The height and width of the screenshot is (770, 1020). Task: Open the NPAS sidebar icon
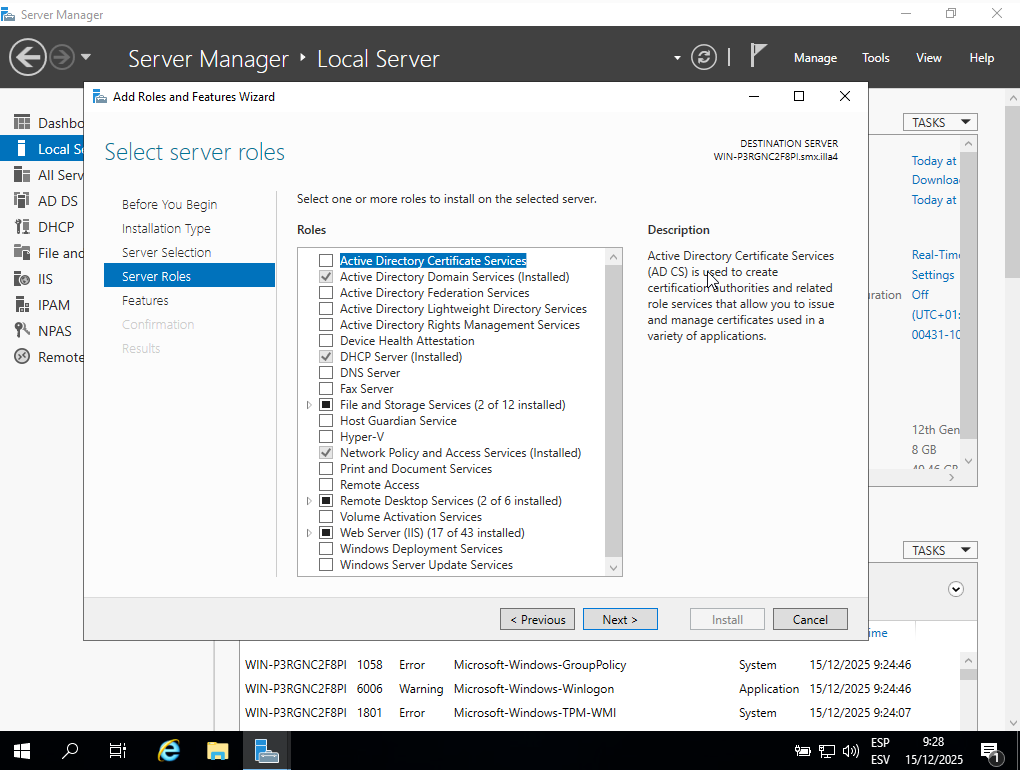pyautogui.click(x=21, y=331)
